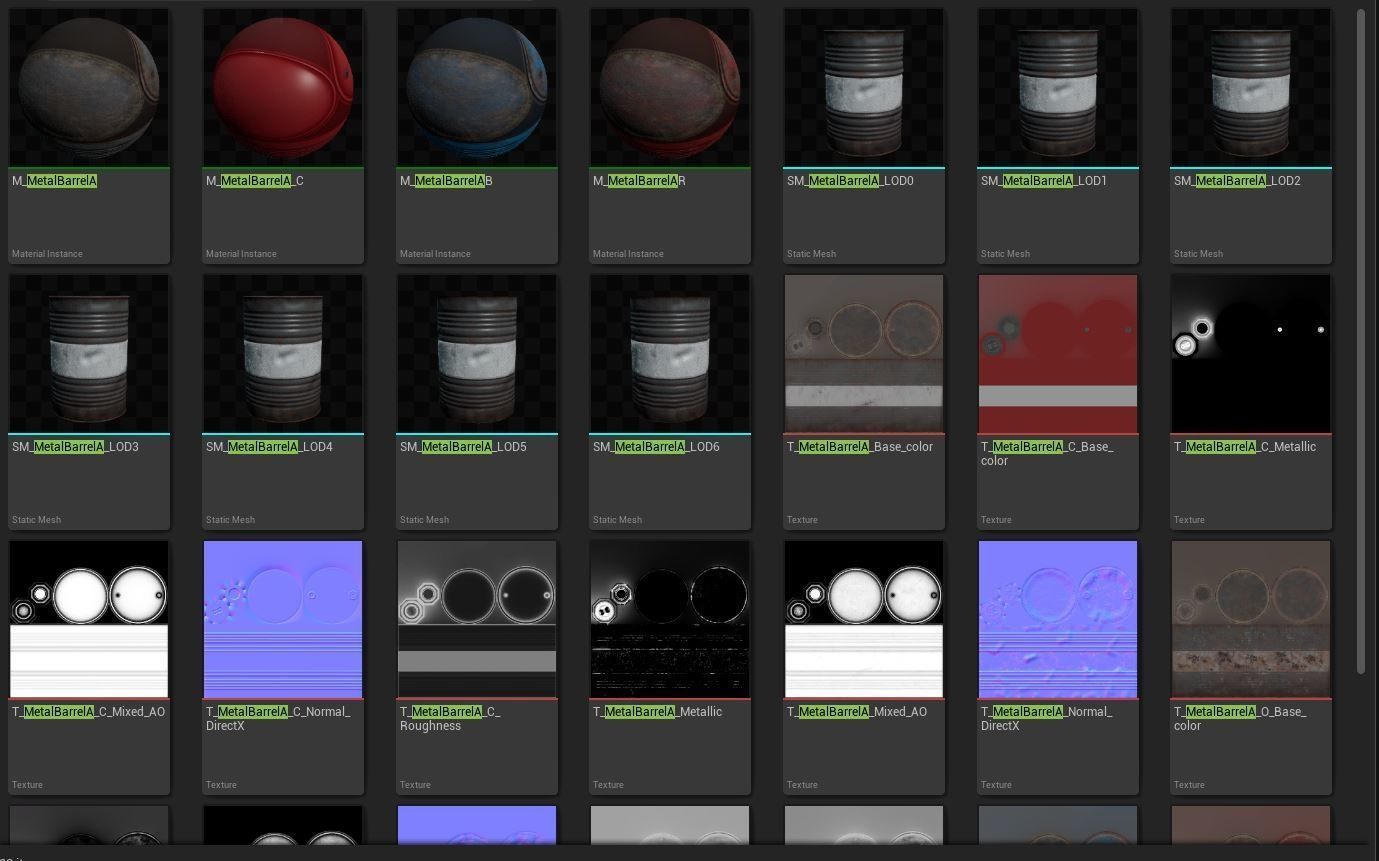Click the T_MetalBarrelA_C_Metallic texture

click(1251, 402)
